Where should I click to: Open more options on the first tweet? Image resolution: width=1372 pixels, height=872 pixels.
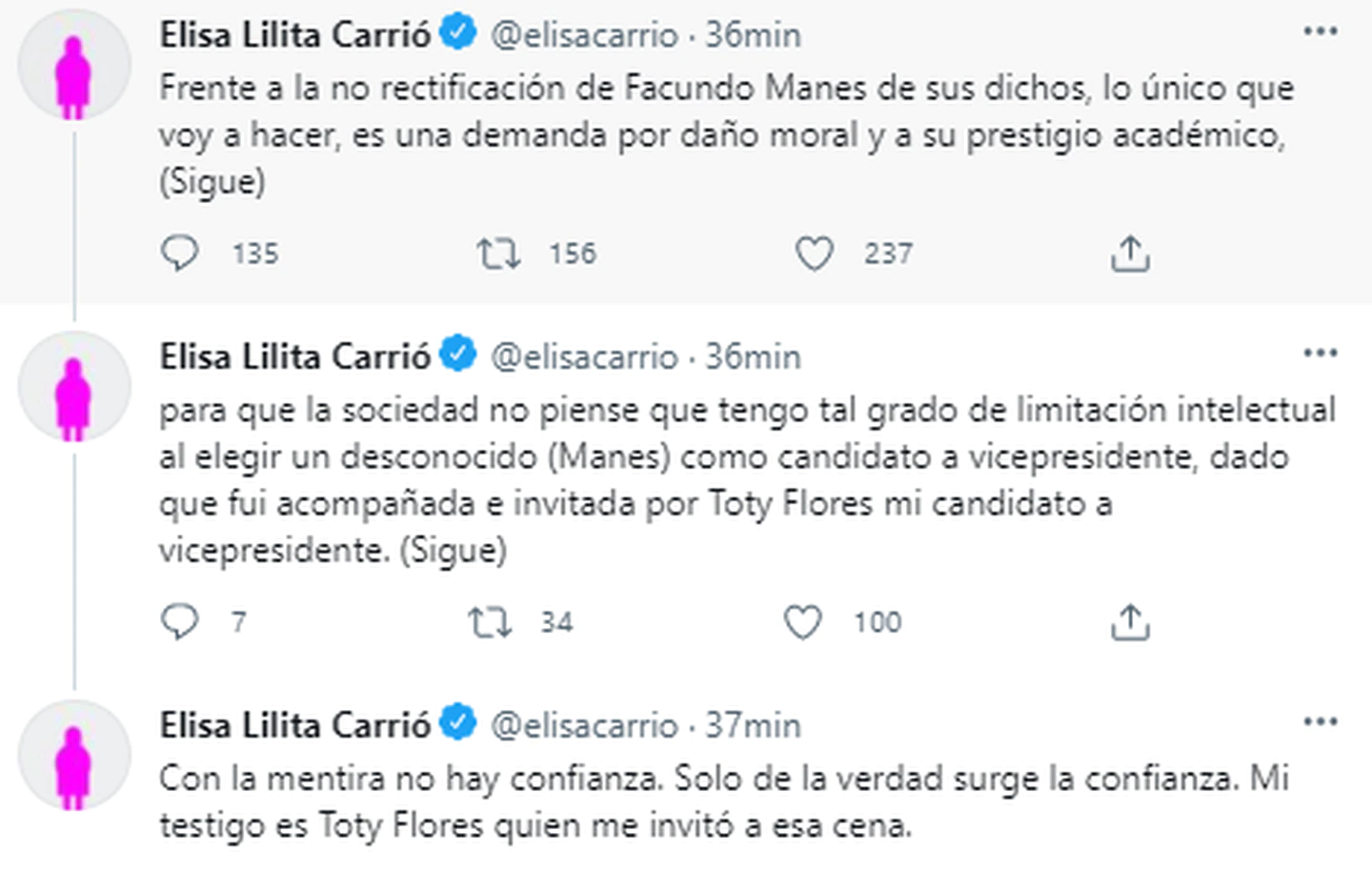(1320, 31)
